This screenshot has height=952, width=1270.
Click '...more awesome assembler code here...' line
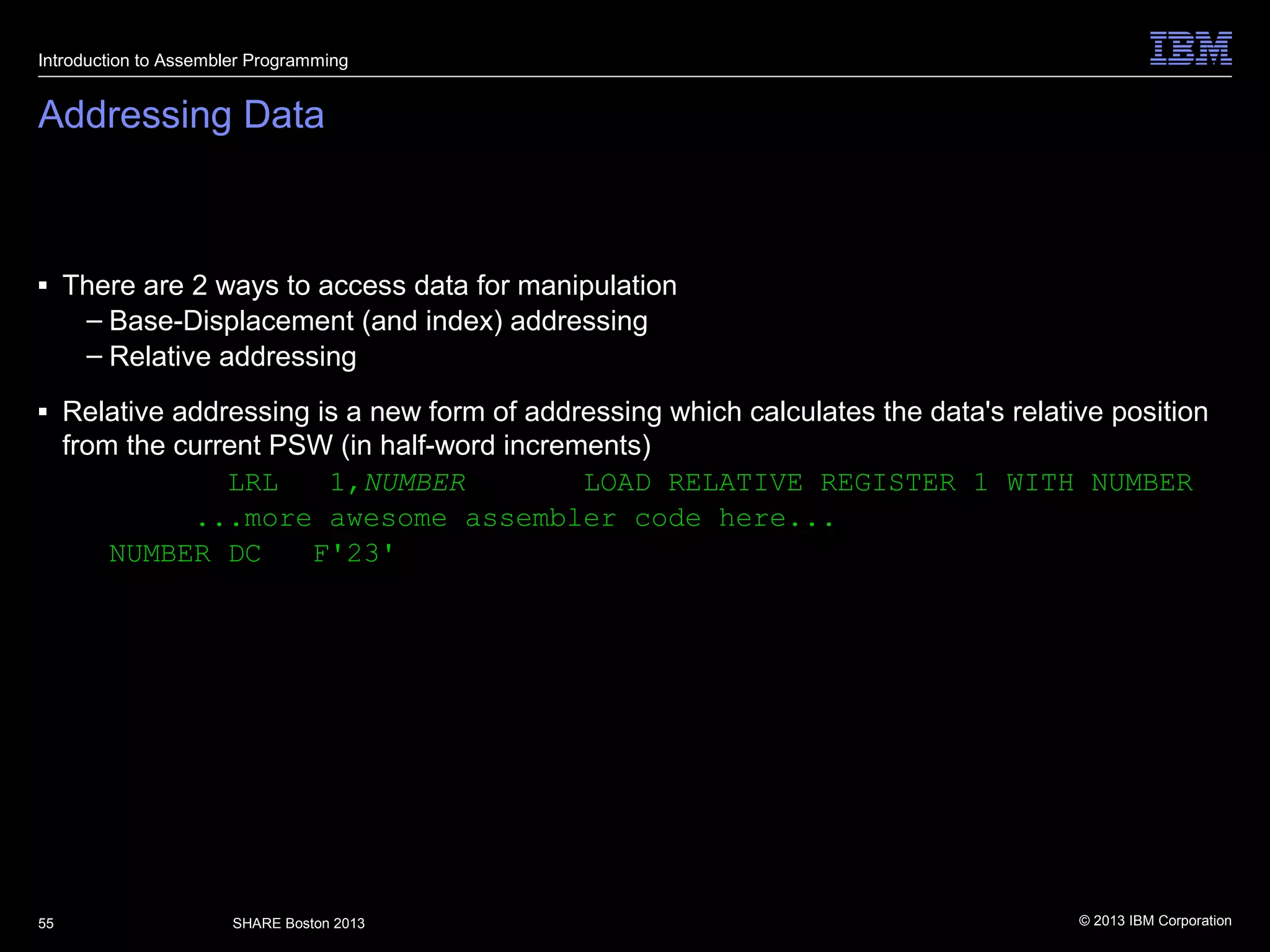coord(516,518)
